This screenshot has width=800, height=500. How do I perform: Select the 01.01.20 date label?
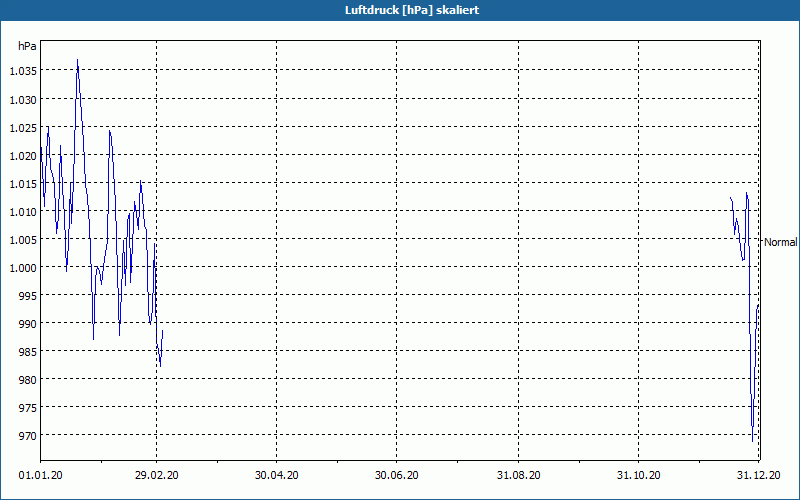(40, 475)
